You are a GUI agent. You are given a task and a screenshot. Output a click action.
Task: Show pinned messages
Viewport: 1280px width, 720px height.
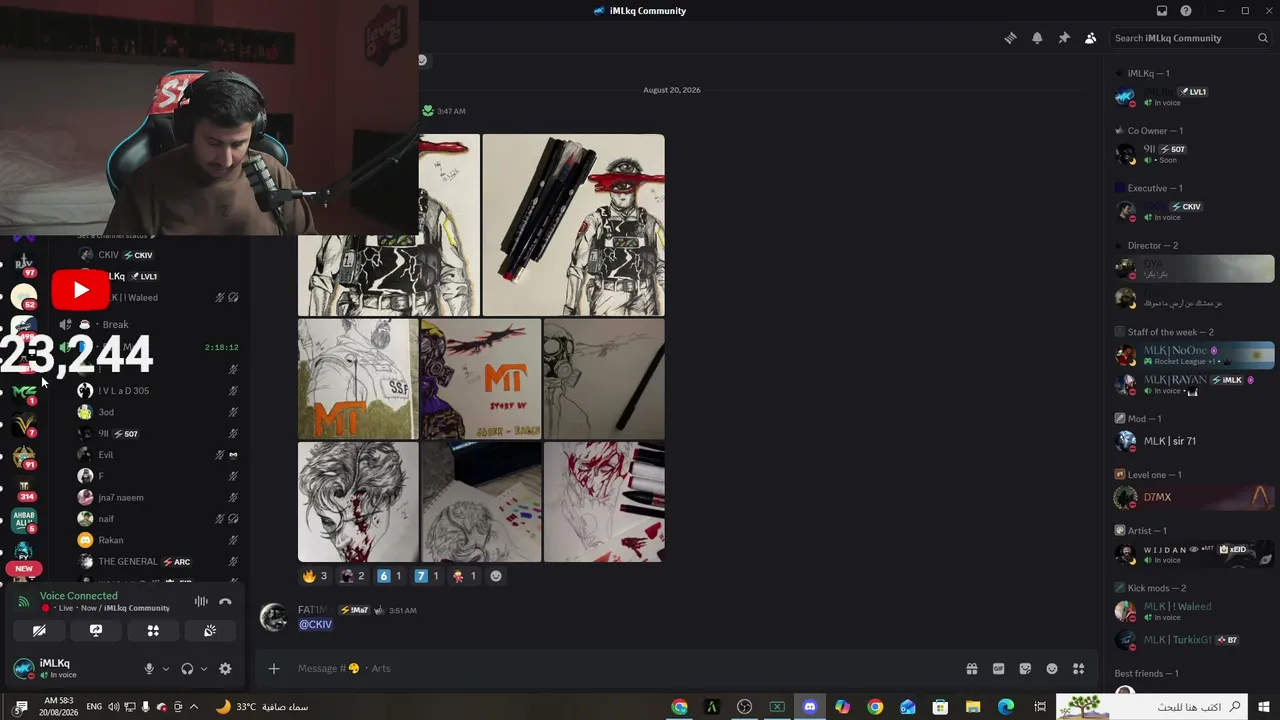pyautogui.click(x=1064, y=38)
